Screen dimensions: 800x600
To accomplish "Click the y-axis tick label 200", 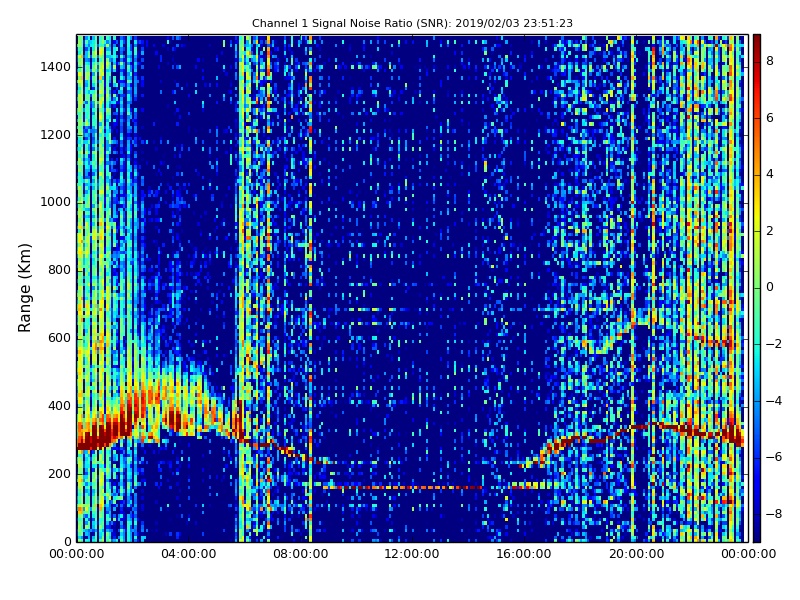I will coord(59,474).
